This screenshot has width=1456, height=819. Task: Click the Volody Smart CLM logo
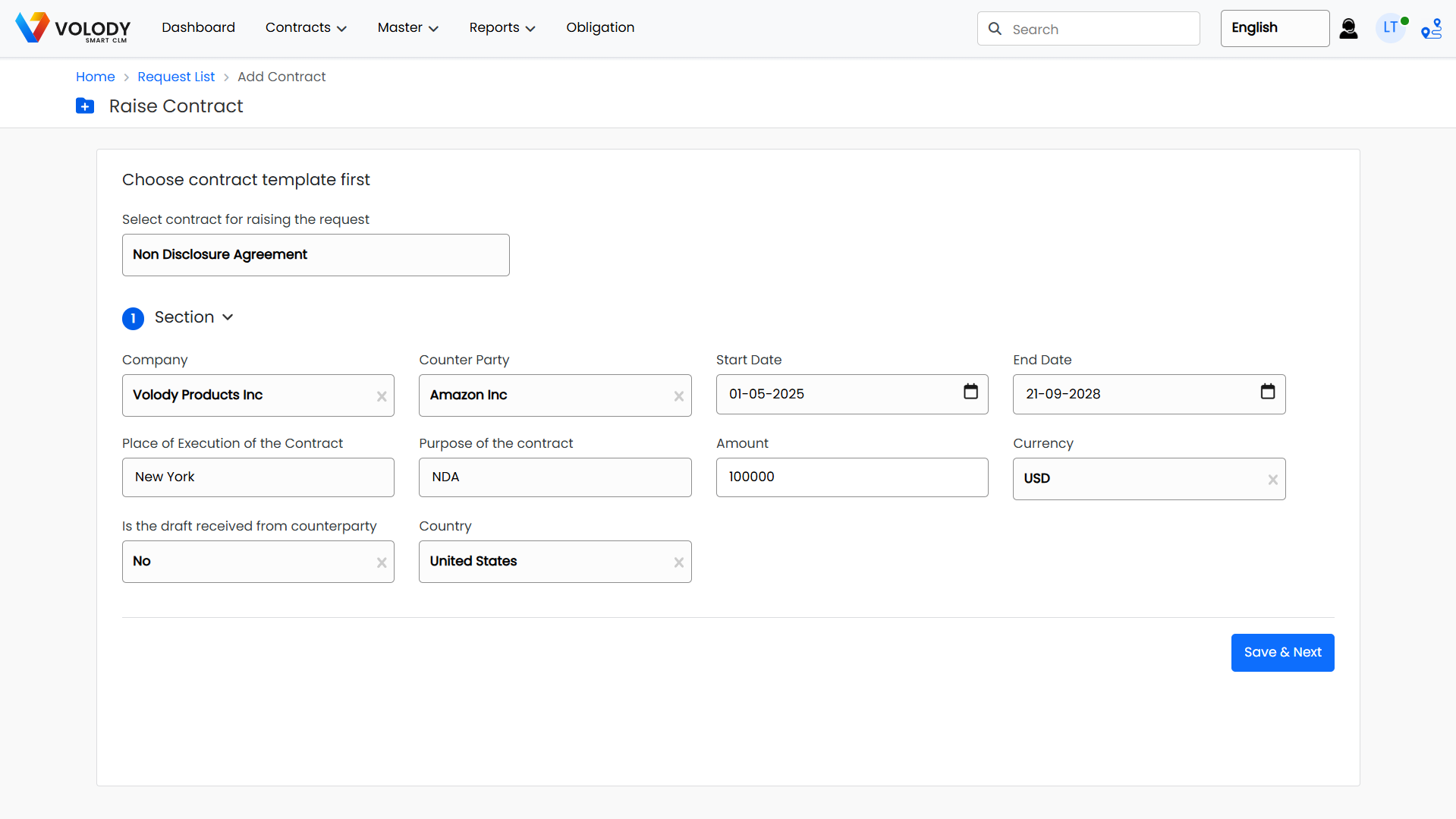73,28
